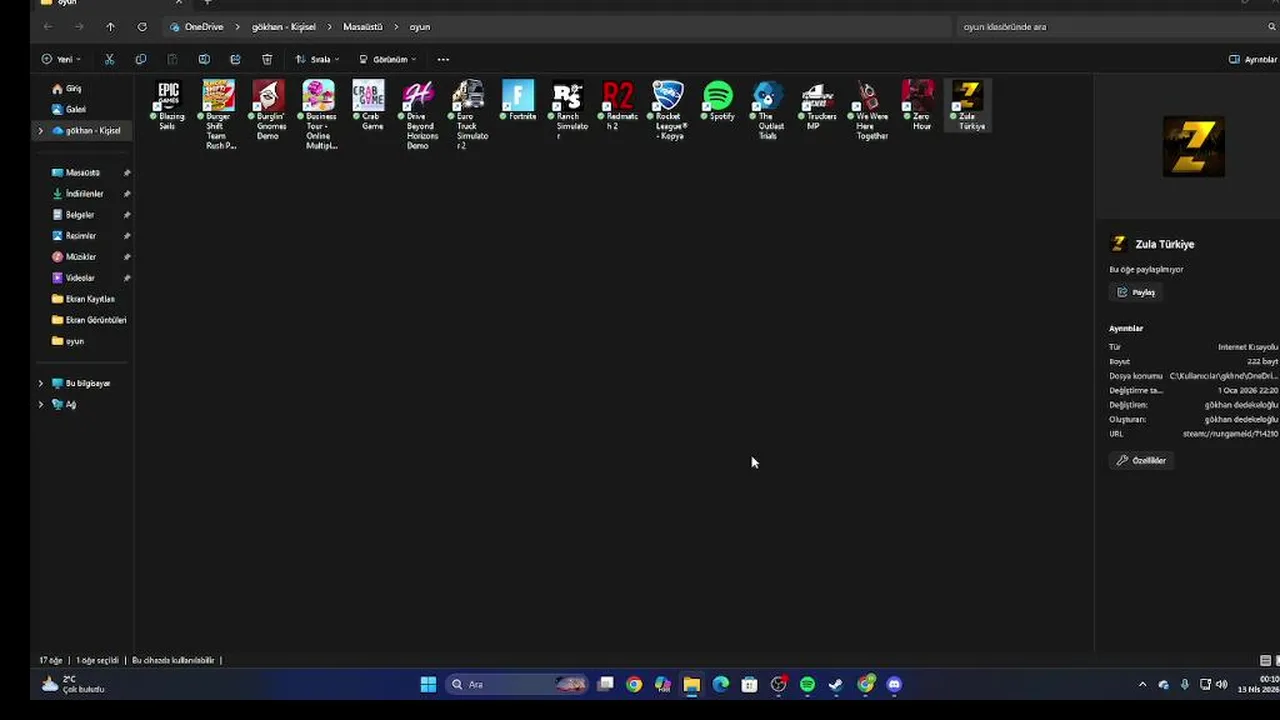
Task: Select the Zula Türkiye shortcut
Action: click(968, 106)
